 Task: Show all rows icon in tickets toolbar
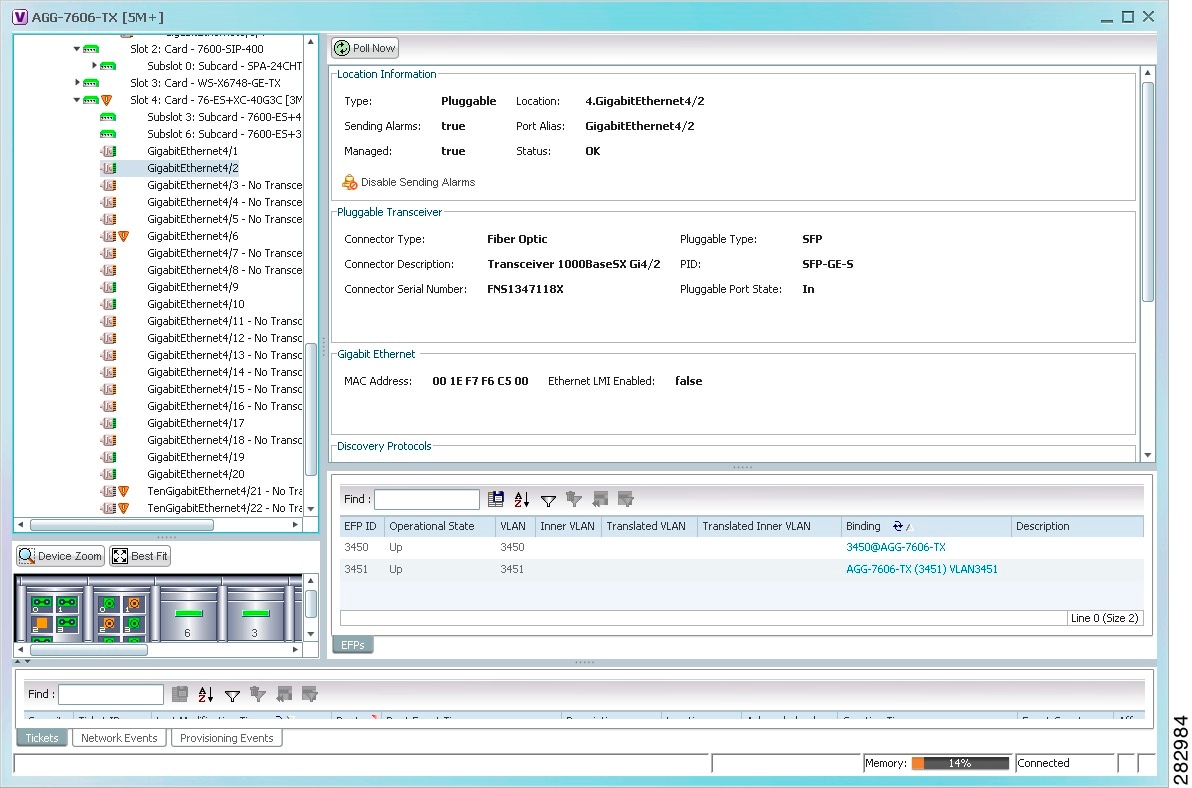point(284,694)
